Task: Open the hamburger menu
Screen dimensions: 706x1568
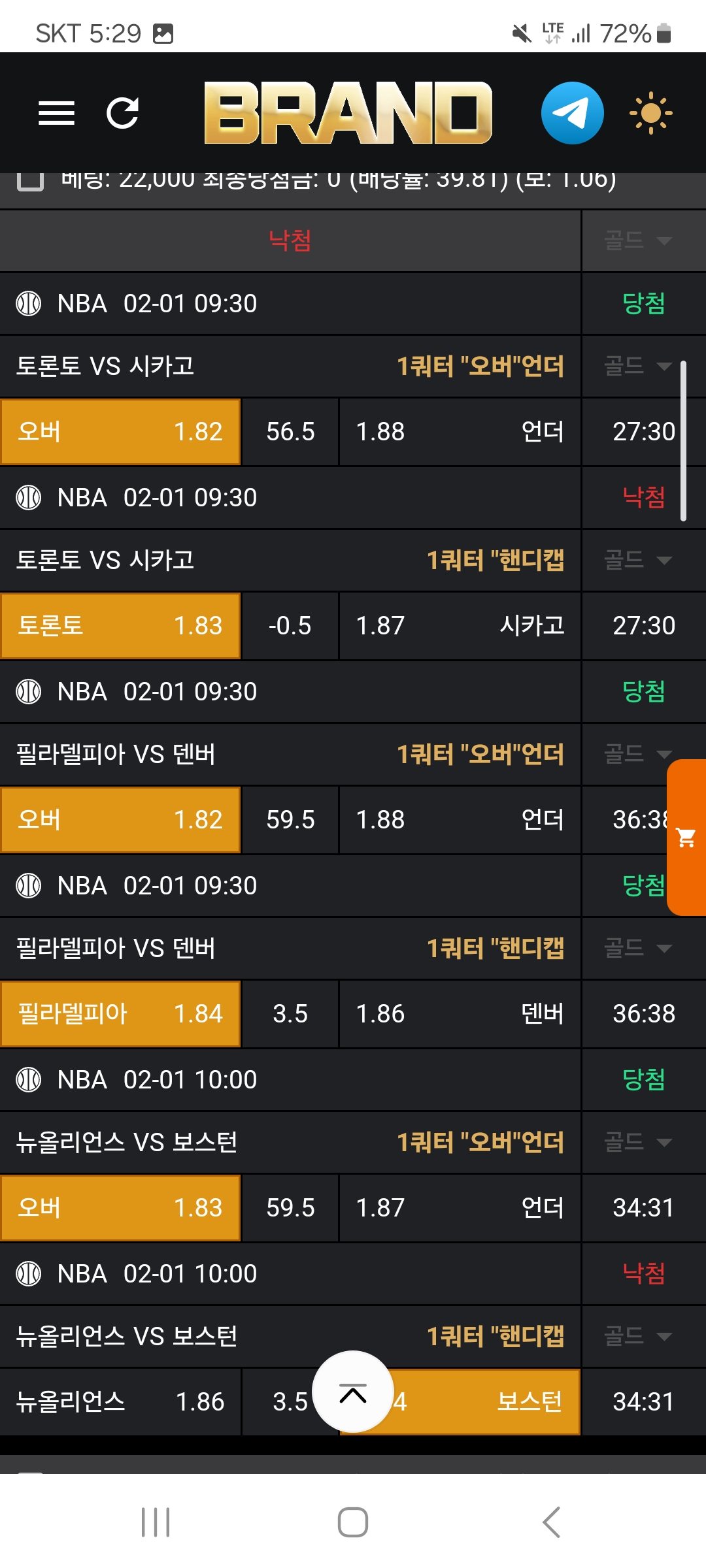Action: [56, 113]
